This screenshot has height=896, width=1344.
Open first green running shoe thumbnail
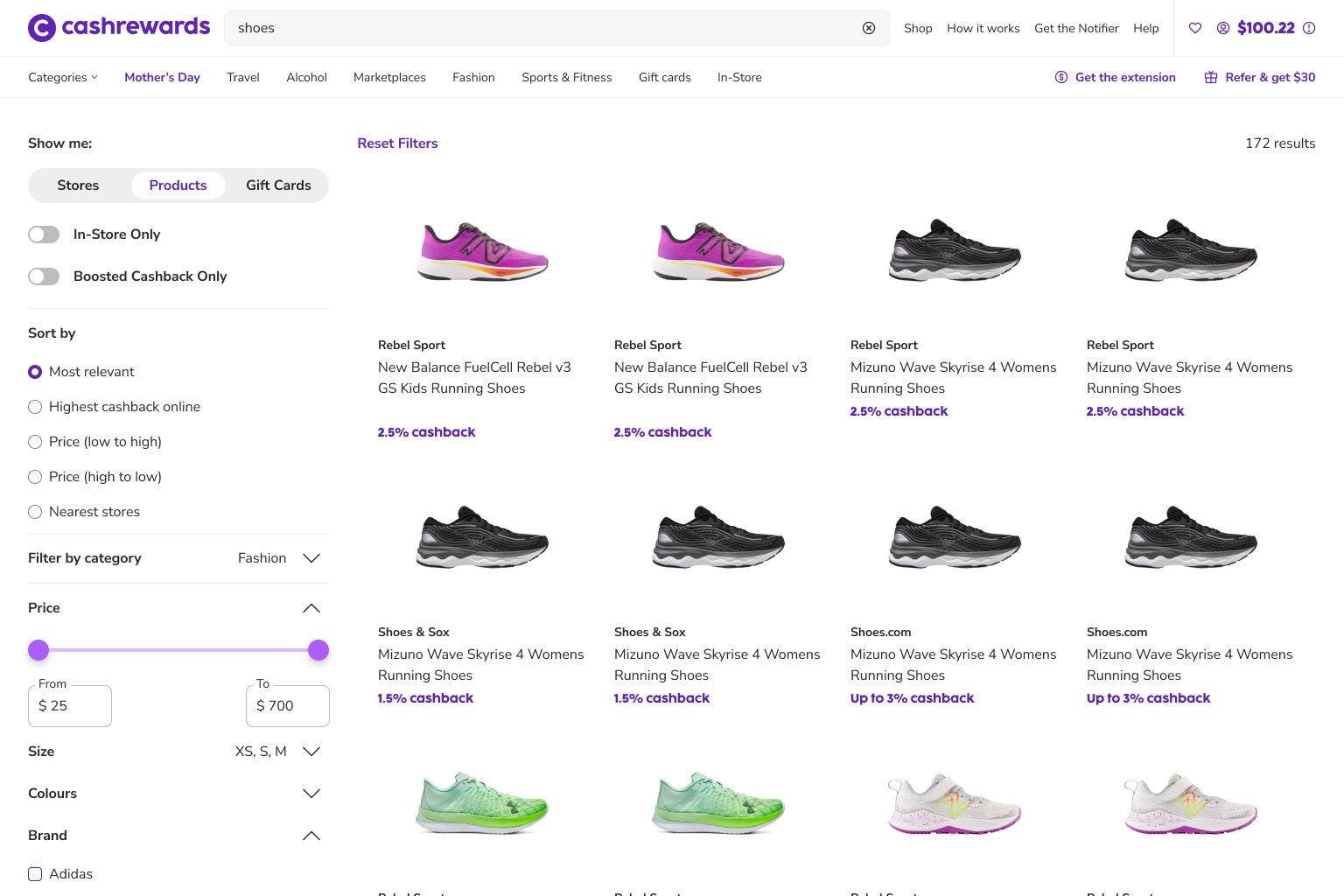(x=482, y=802)
